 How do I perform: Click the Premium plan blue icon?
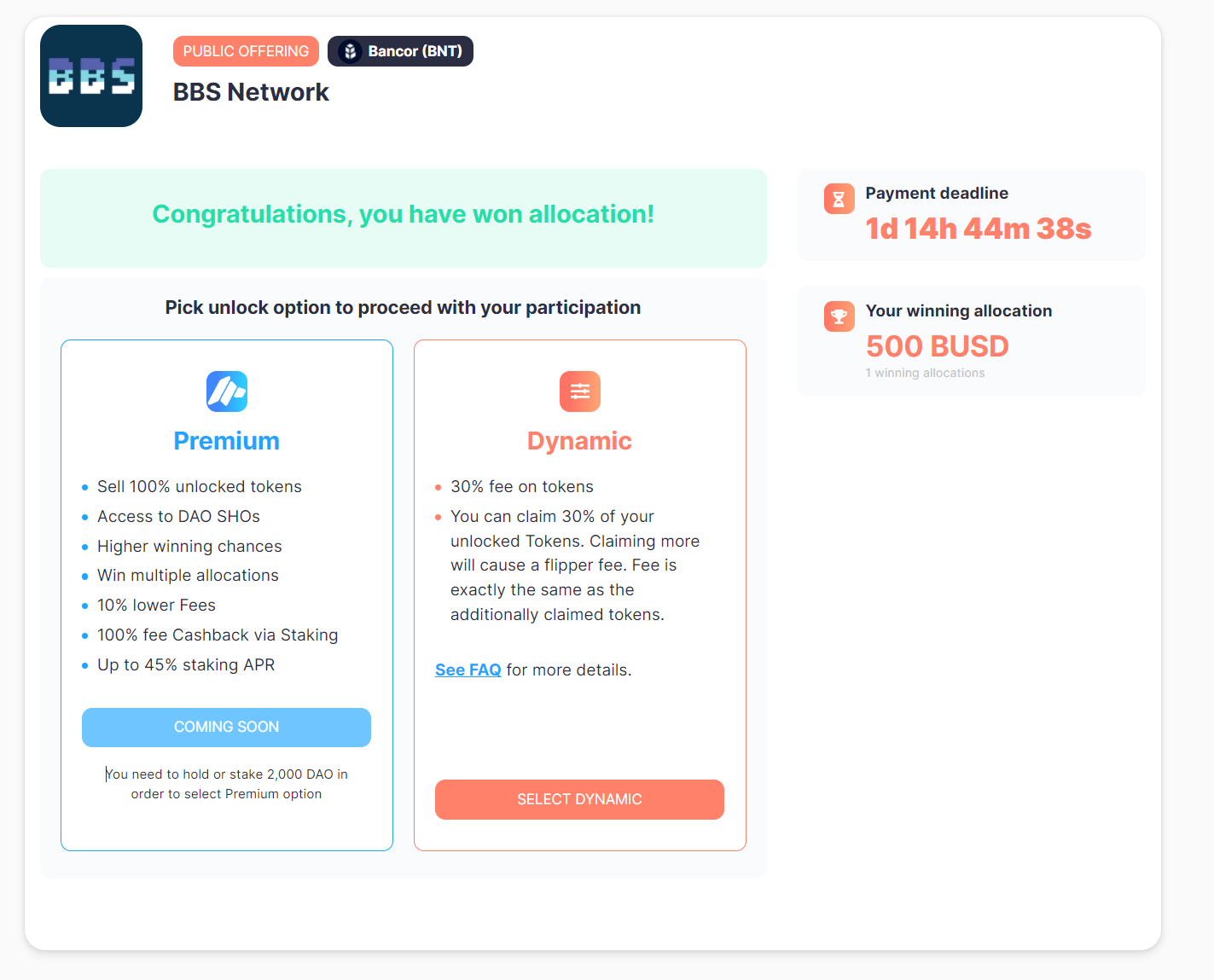(x=227, y=391)
